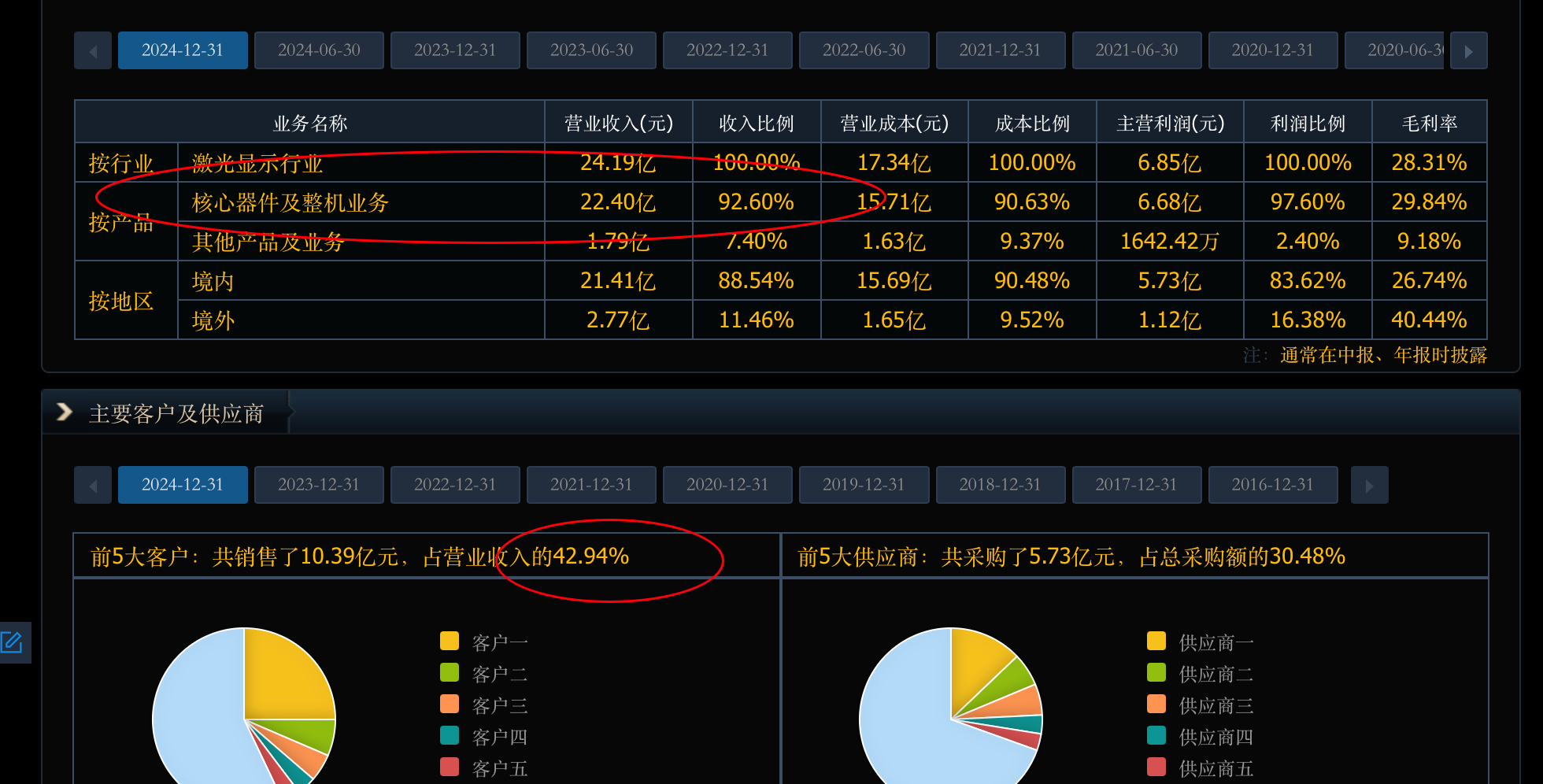
Task: Click next arrow on business breakdown date row
Action: point(1468,50)
